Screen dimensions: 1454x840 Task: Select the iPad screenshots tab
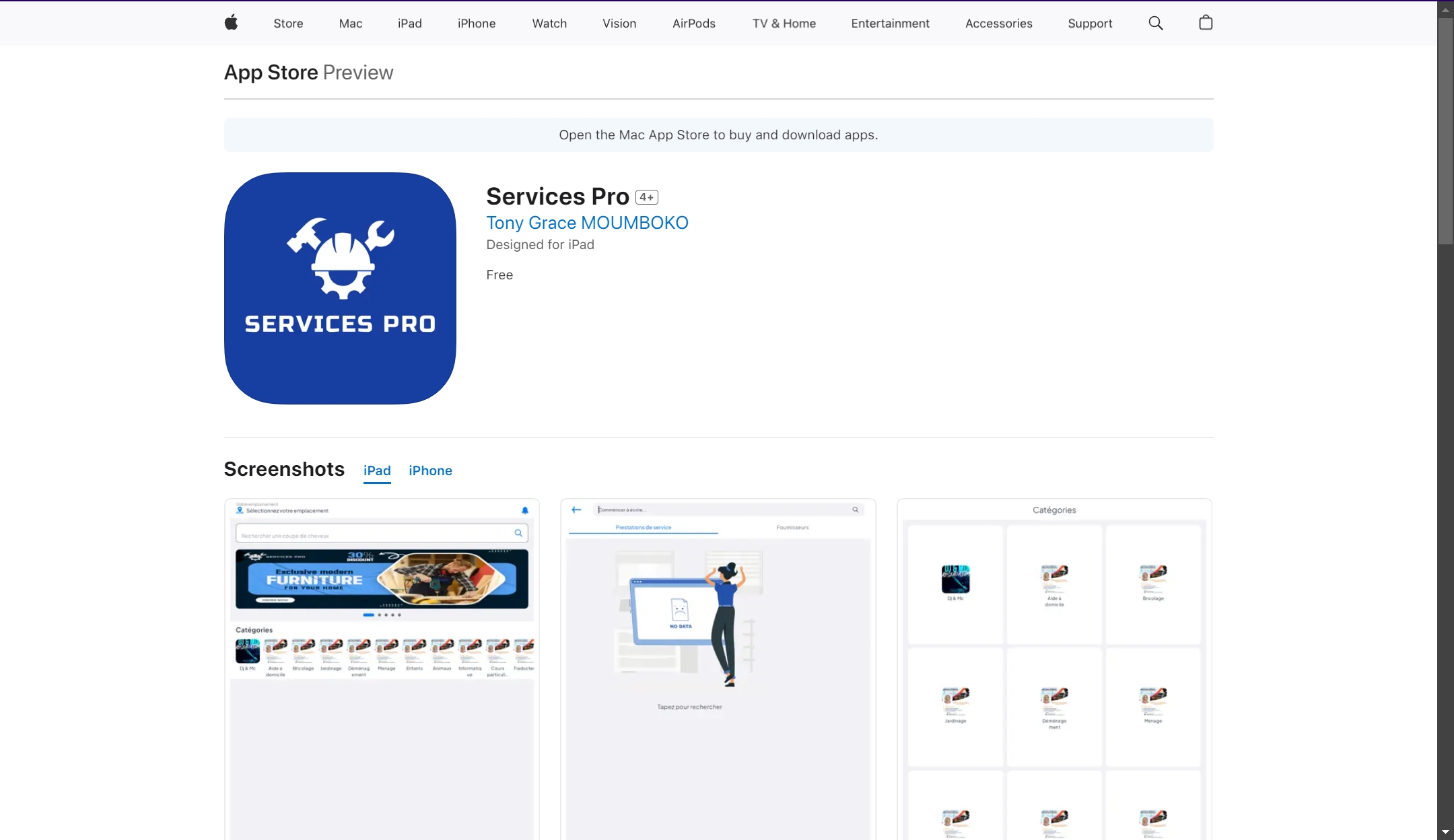pos(377,470)
